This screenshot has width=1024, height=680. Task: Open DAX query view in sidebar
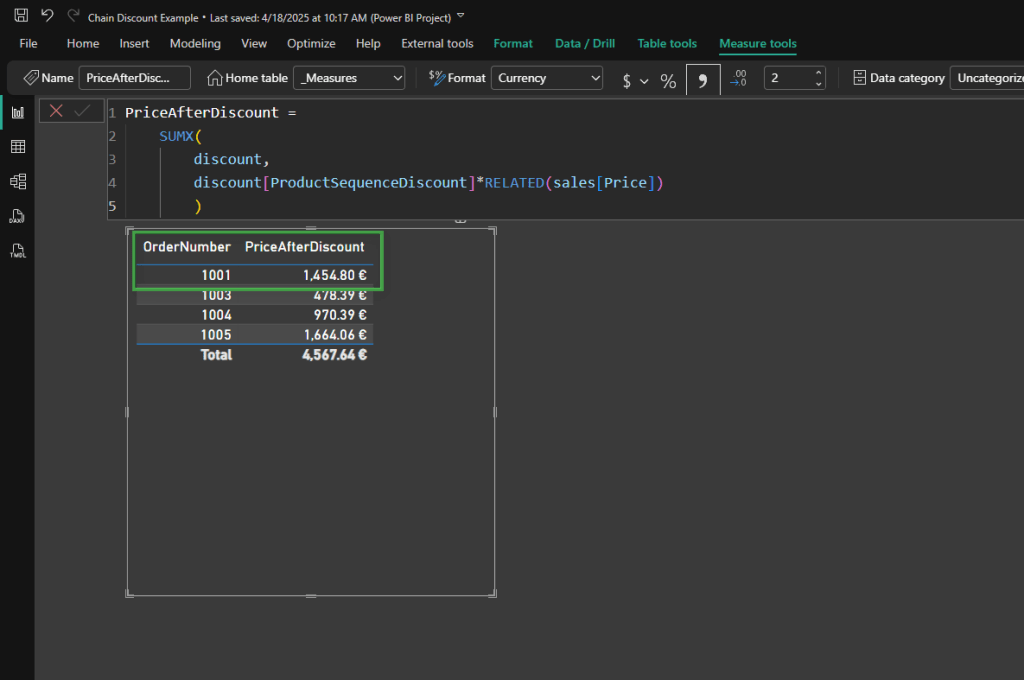17,216
